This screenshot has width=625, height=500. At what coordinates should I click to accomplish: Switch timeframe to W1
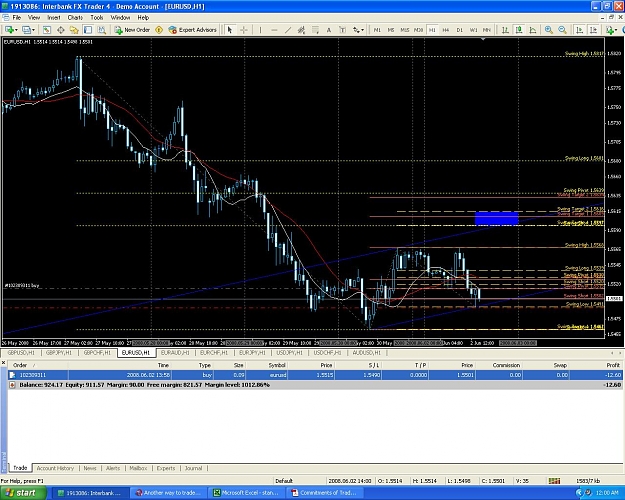(473, 30)
